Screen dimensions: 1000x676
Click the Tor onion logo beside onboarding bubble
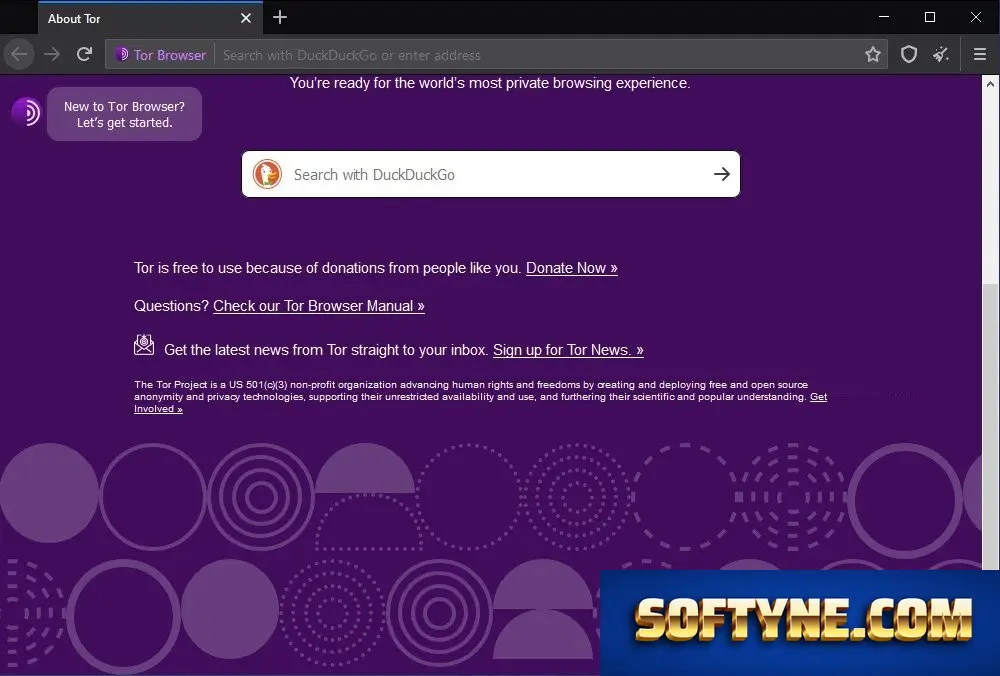point(26,112)
